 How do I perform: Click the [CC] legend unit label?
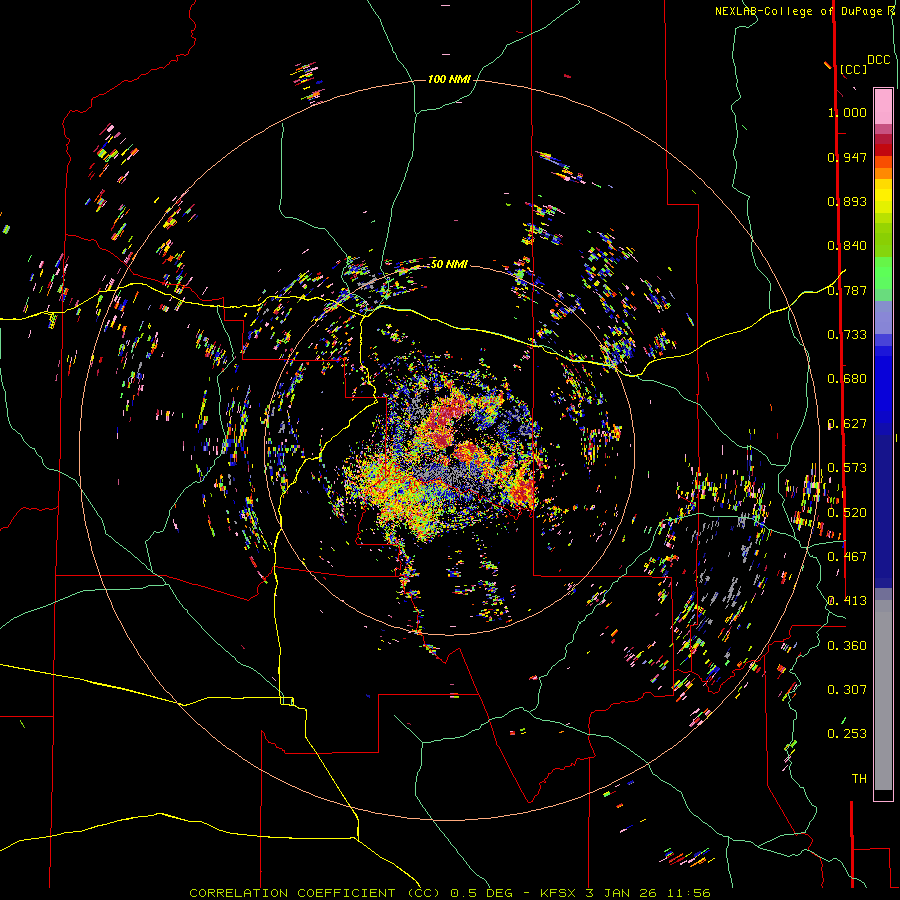[x=854, y=69]
